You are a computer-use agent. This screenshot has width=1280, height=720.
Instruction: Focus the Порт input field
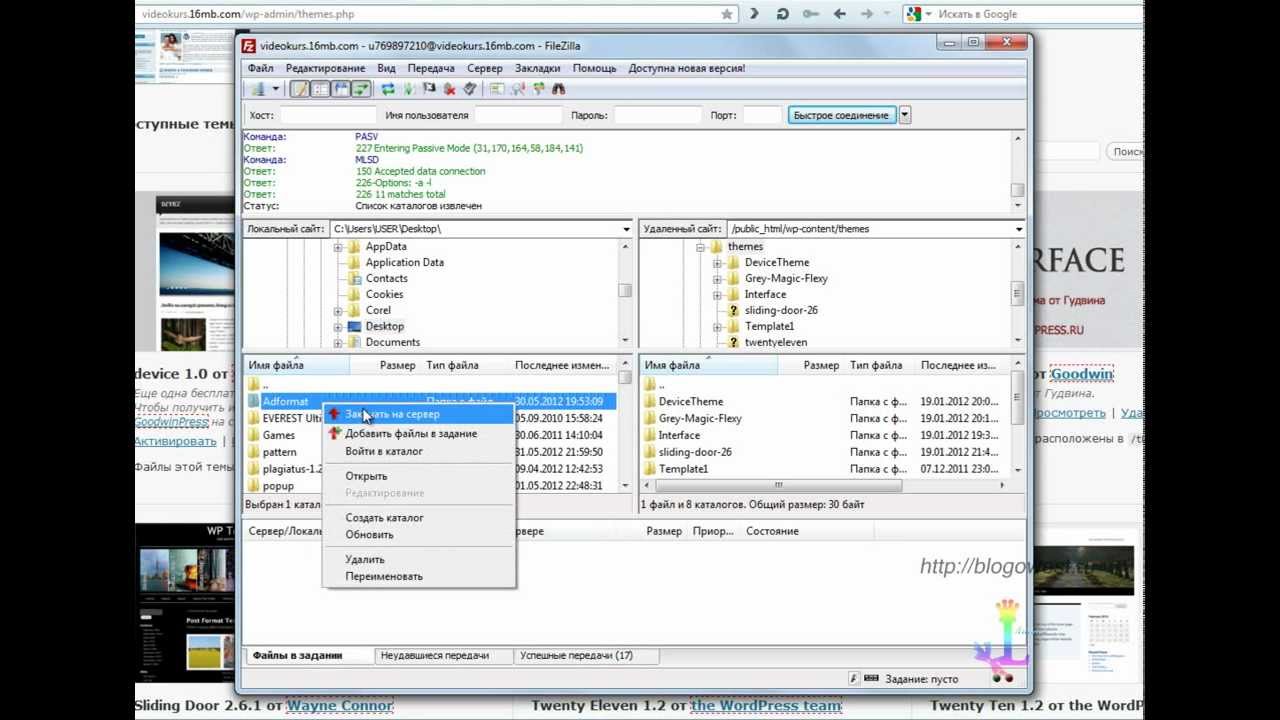pyautogui.click(x=762, y=115)
